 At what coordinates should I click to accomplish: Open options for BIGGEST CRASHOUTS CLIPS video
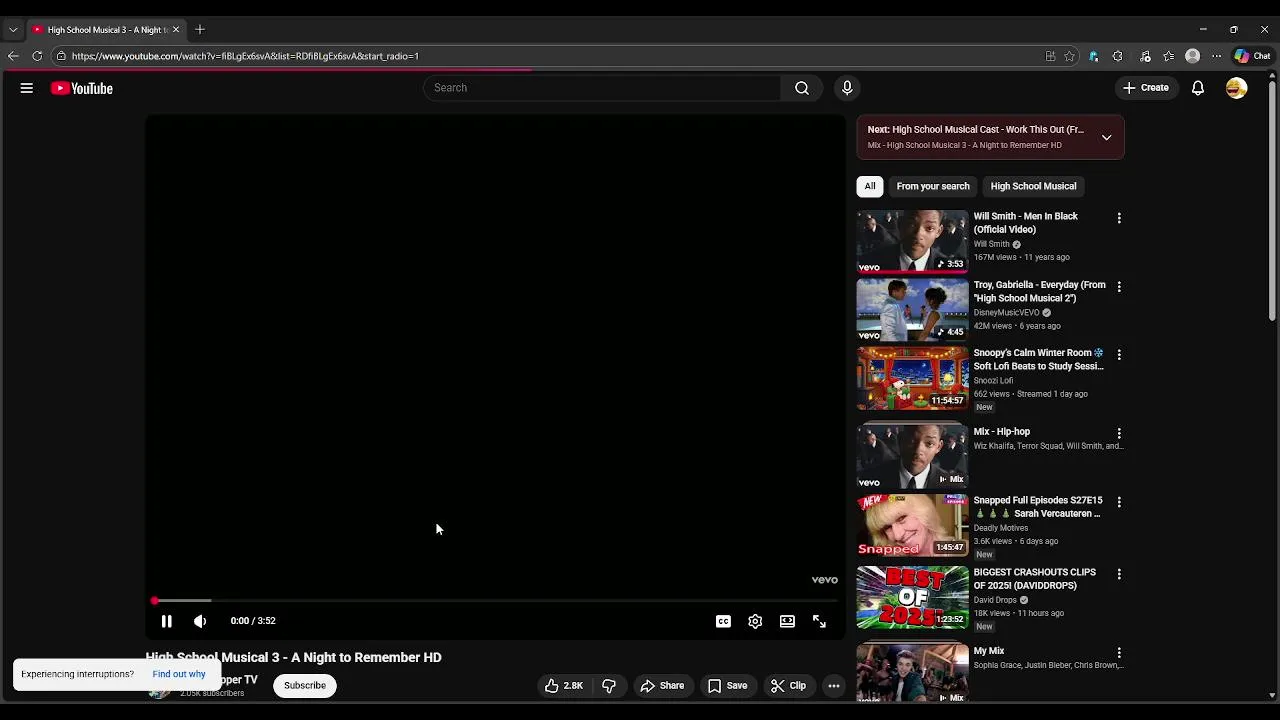tap(1119, 575)
